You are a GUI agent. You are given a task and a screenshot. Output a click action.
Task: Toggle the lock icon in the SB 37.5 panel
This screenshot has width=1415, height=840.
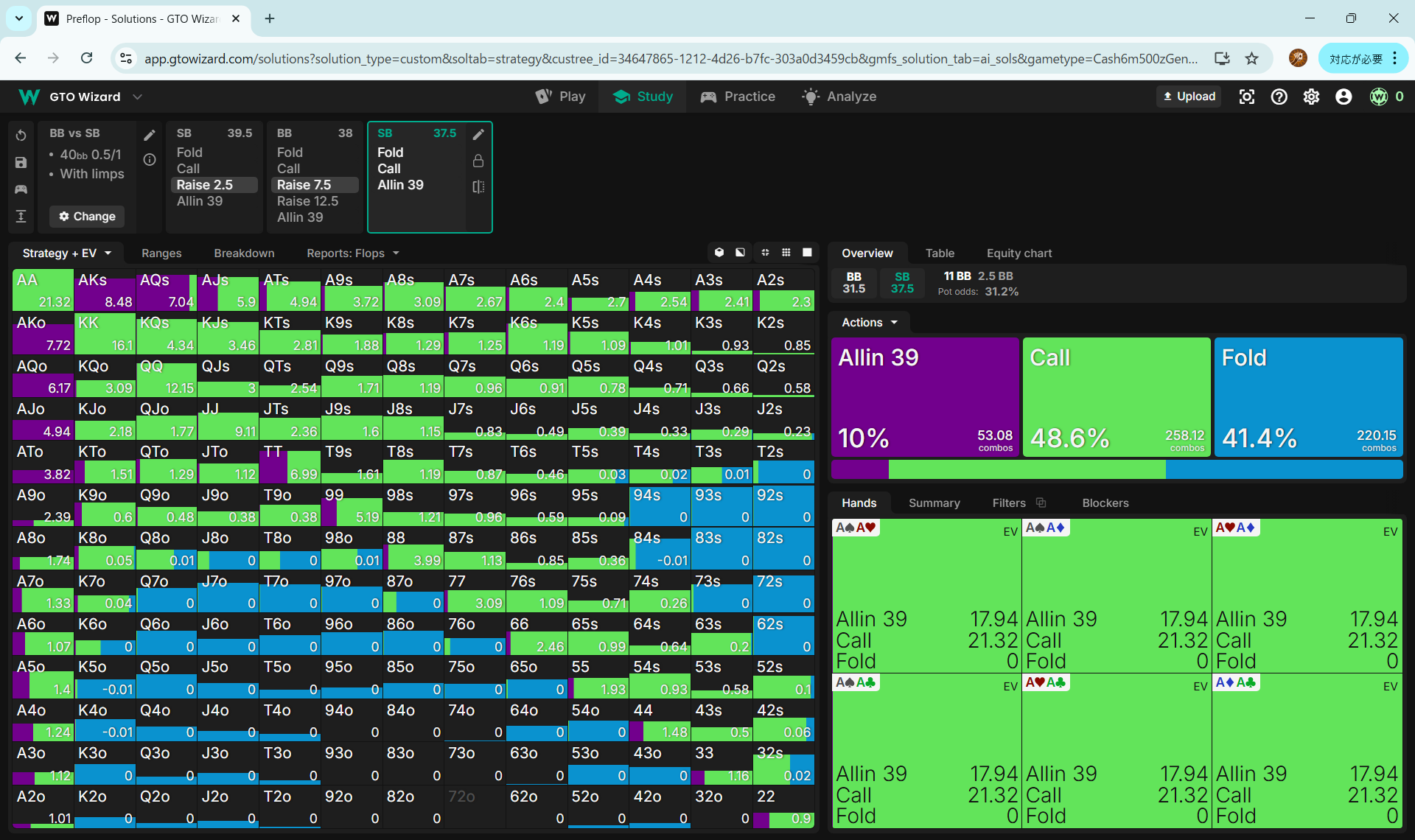pyautogui.click(x=478, y=161)
